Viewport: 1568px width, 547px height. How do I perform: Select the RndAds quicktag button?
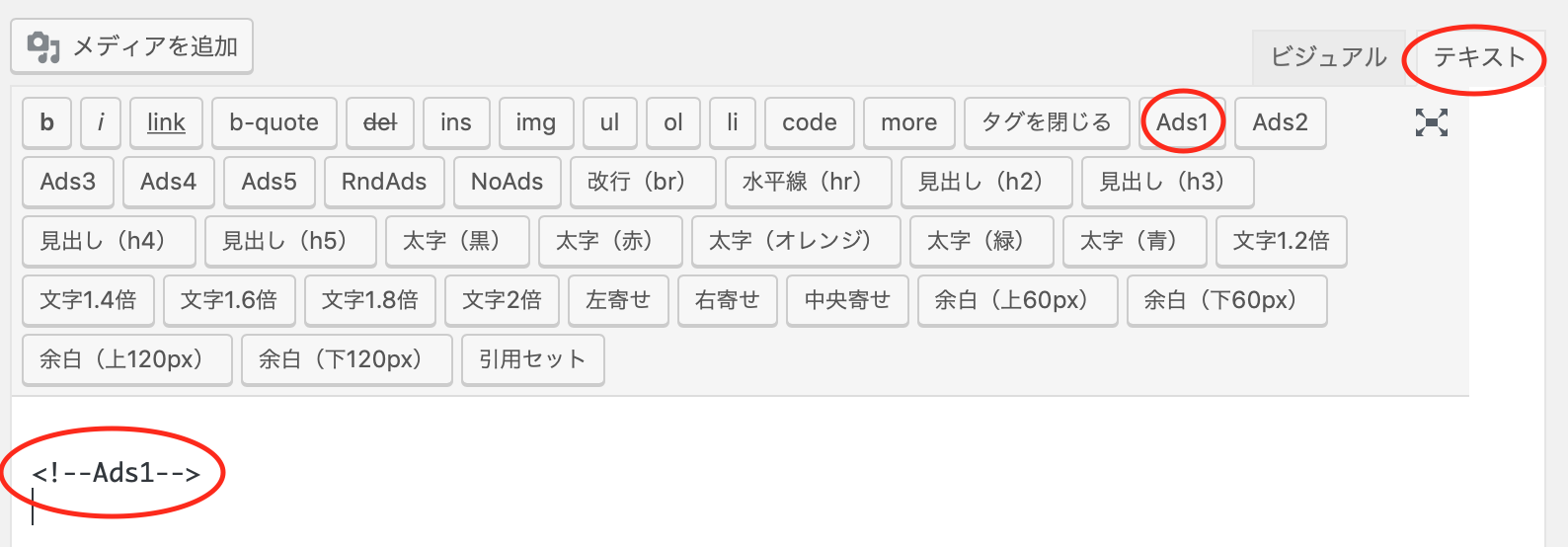pyautogui.click(x=384, y=182)
